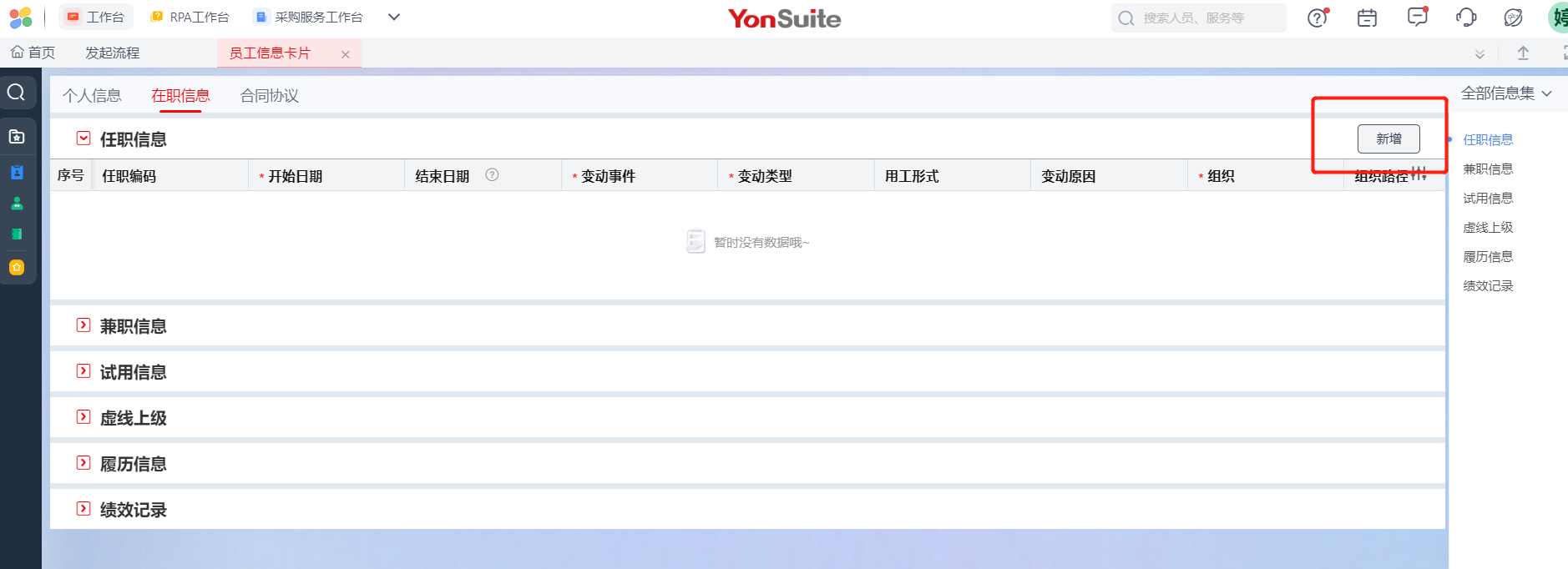Switch to the 合同协议 tab
The width and height of the screenshot is (1568, 569).
pos(270,96)
